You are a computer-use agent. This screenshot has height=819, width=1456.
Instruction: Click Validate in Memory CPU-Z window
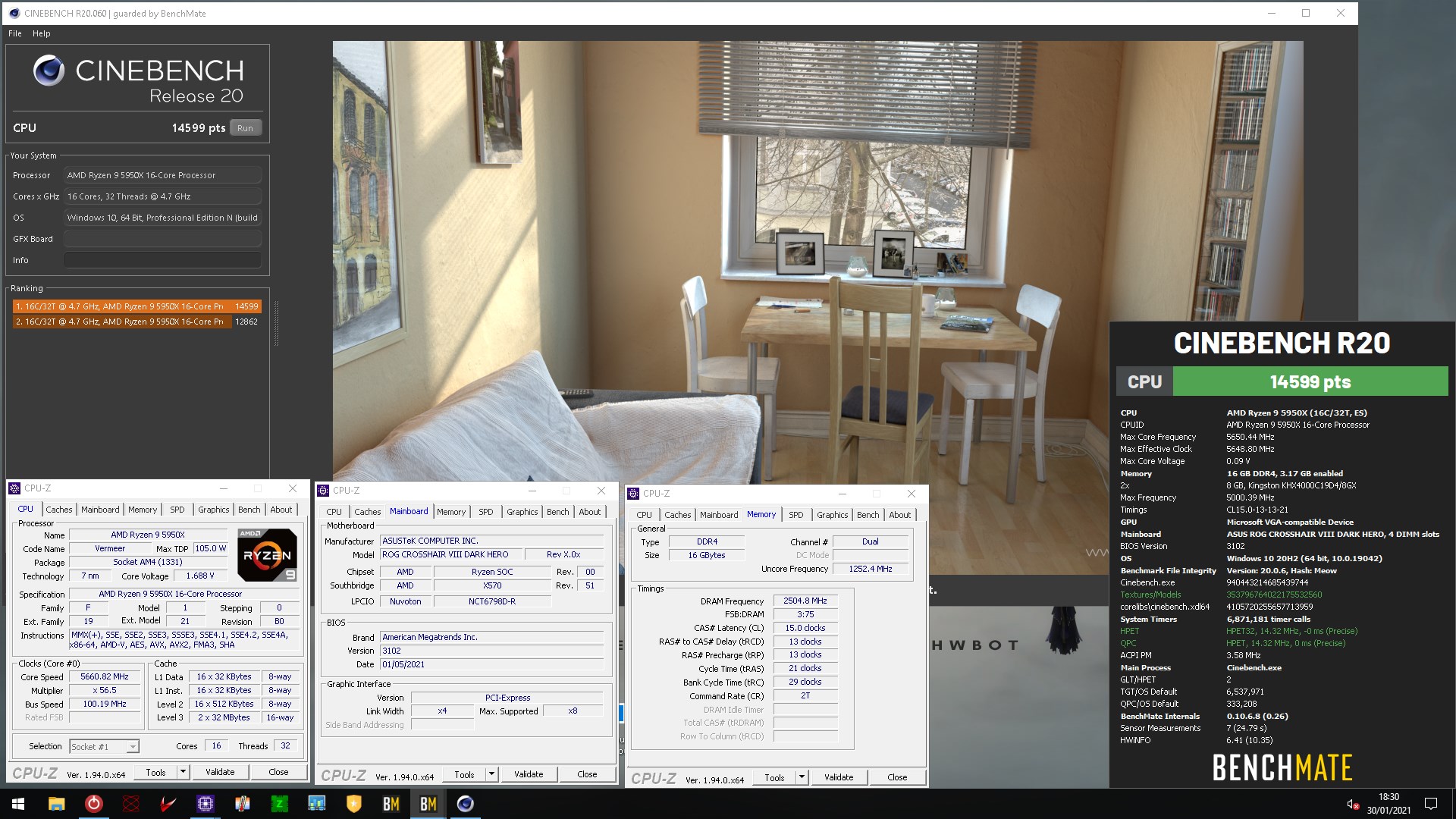tap(839, 777)
